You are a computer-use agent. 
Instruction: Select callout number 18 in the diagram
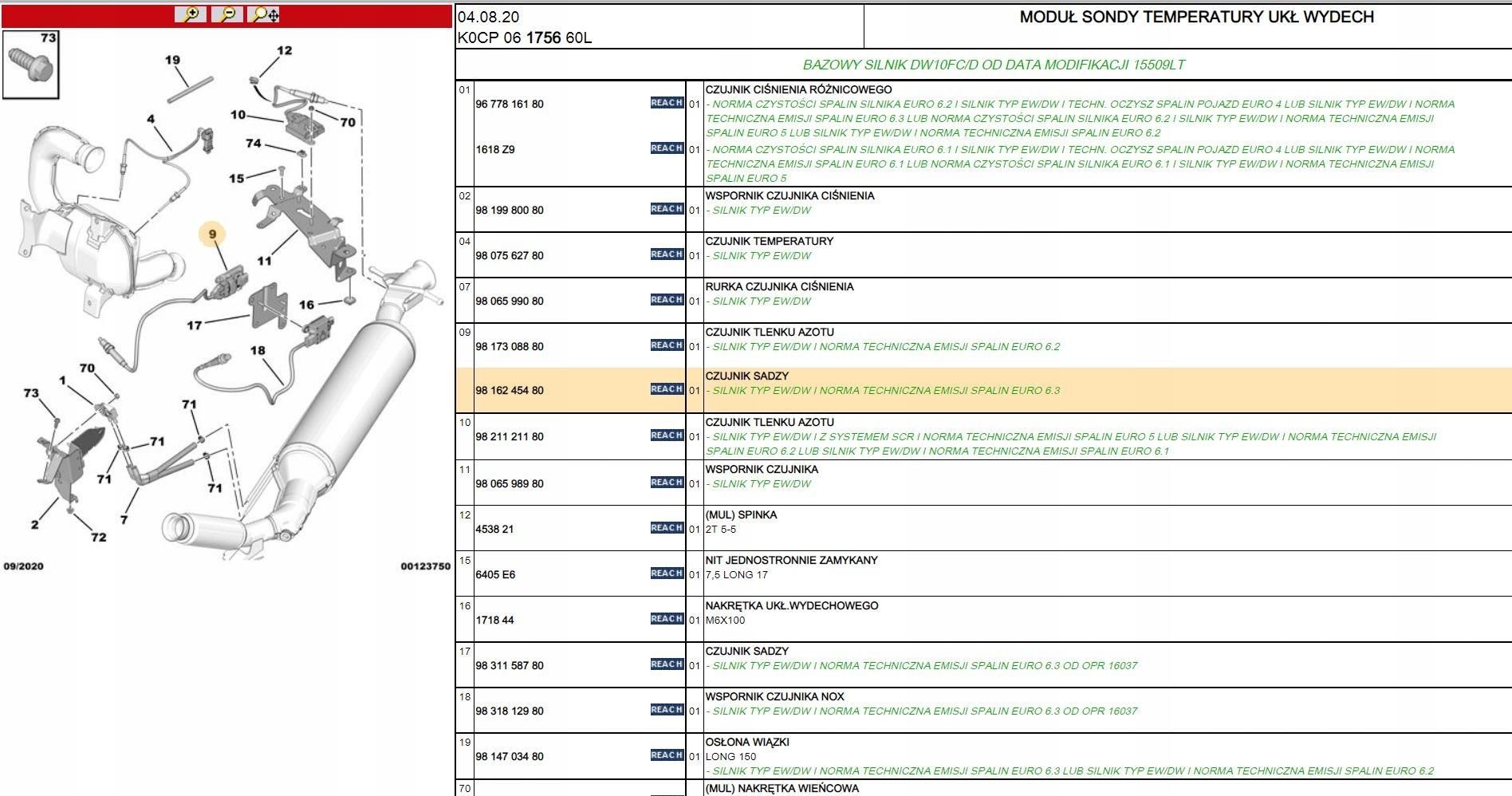257,350
